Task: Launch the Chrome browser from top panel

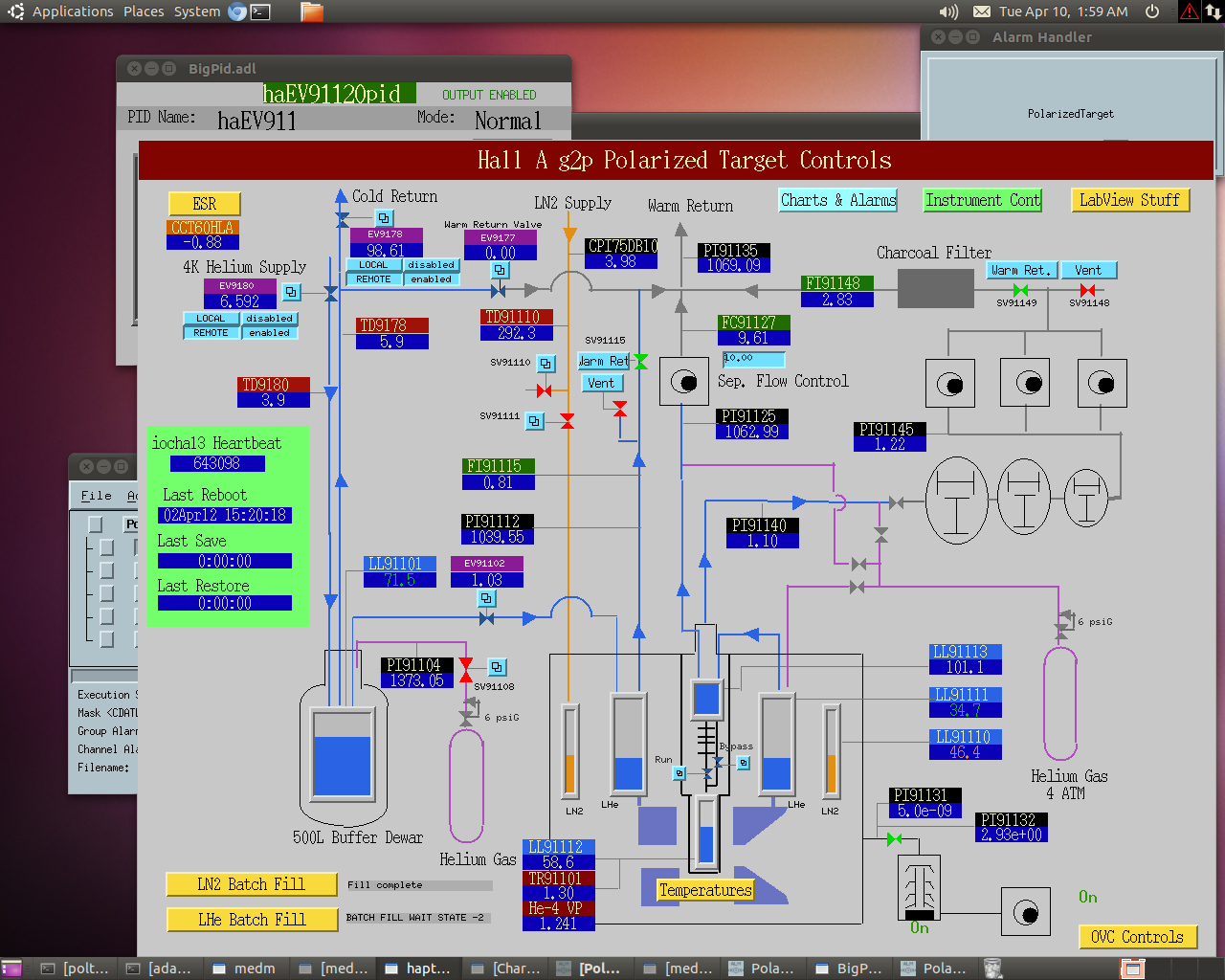Action: click(237, 11)
